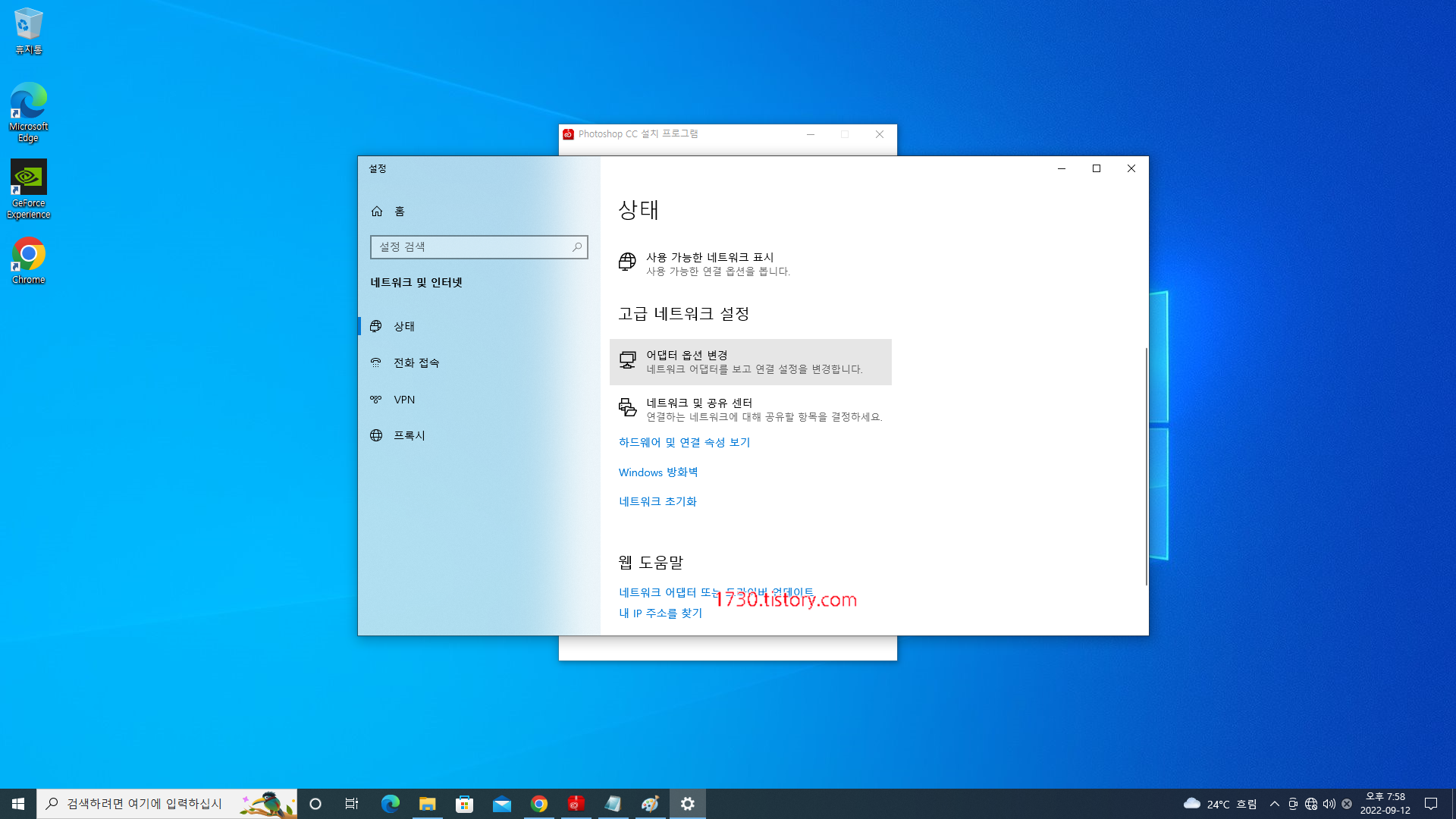
Task: Open GeForce Experience desktop shortcut
Action: click(28, 188)
